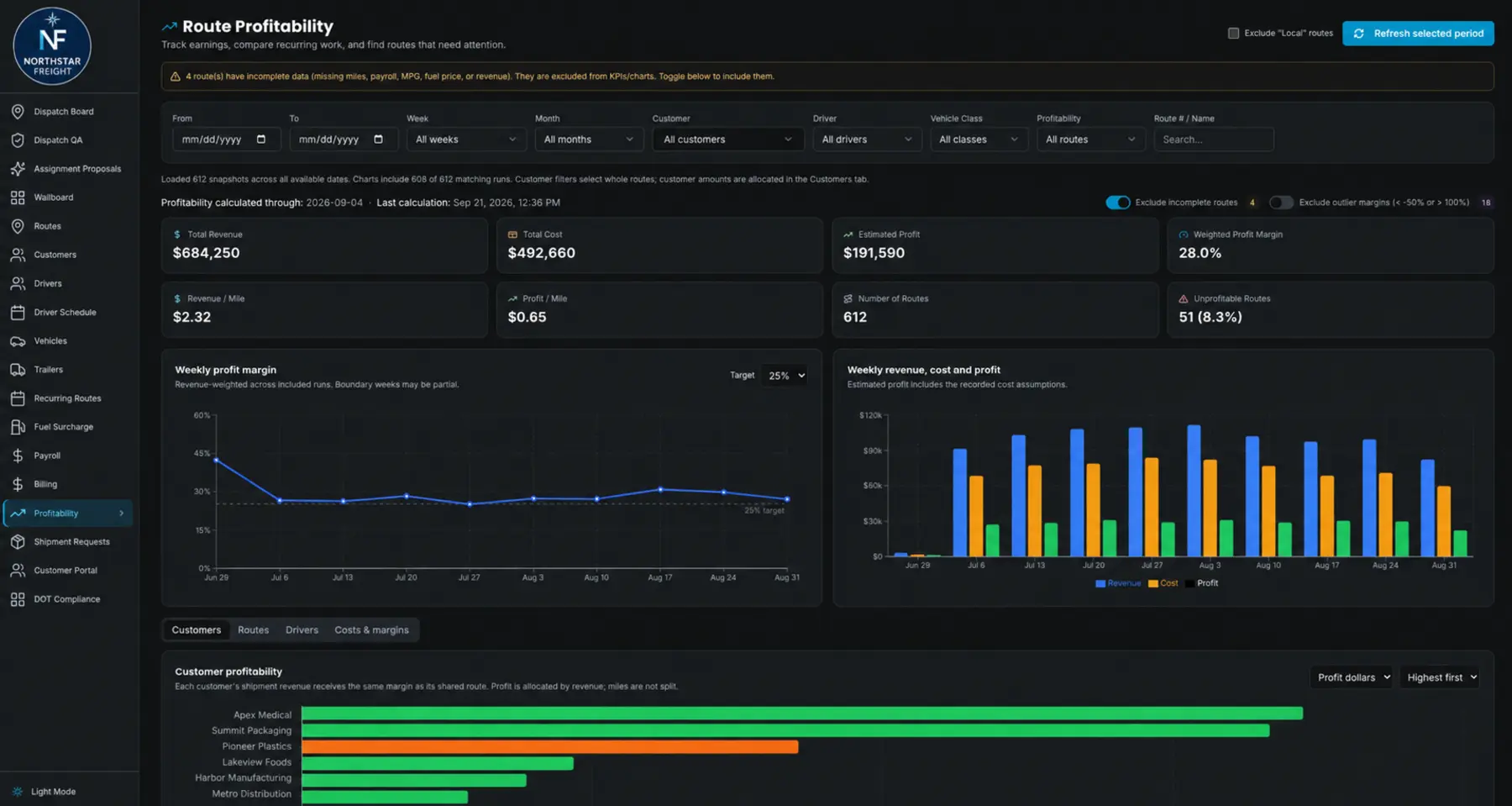Open Drivers people icon
The image size is (1512, 806).
pos(18,283)
